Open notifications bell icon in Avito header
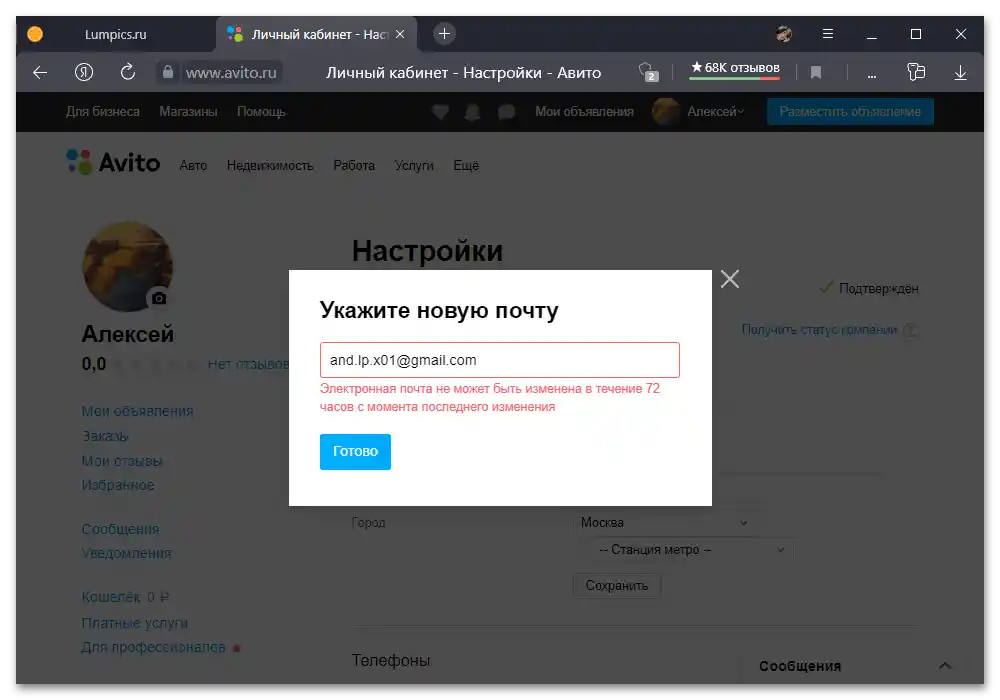Image resolution: width=1000 pixels, height=700 pixels. click(x=473, y=112)
